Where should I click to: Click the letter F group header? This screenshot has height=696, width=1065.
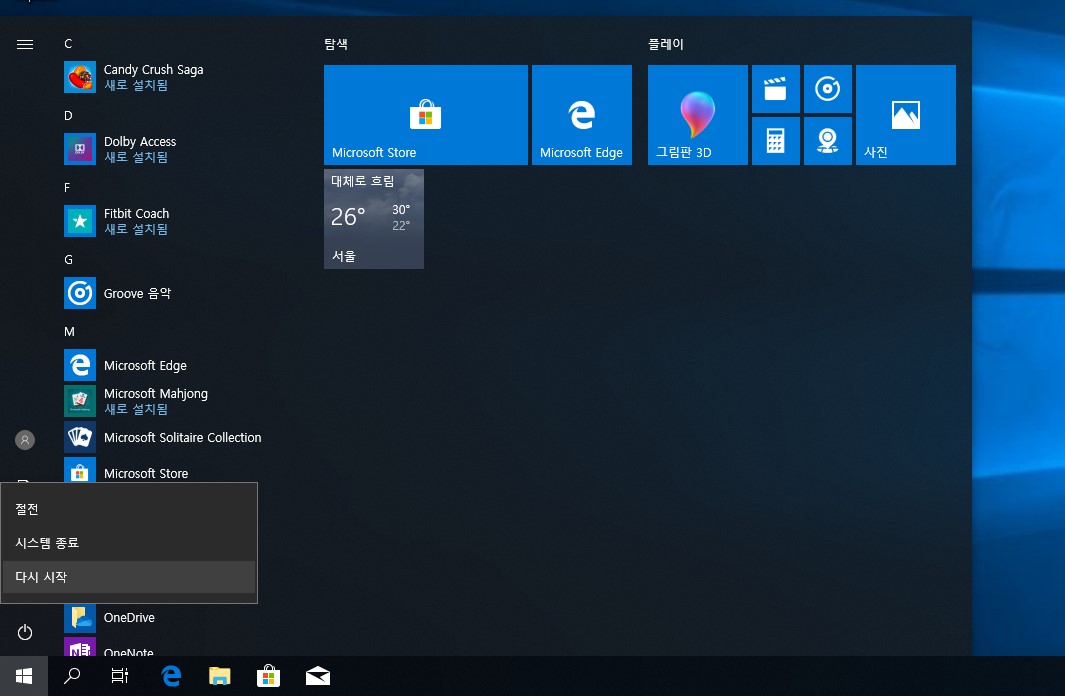[x=67, y=188]
